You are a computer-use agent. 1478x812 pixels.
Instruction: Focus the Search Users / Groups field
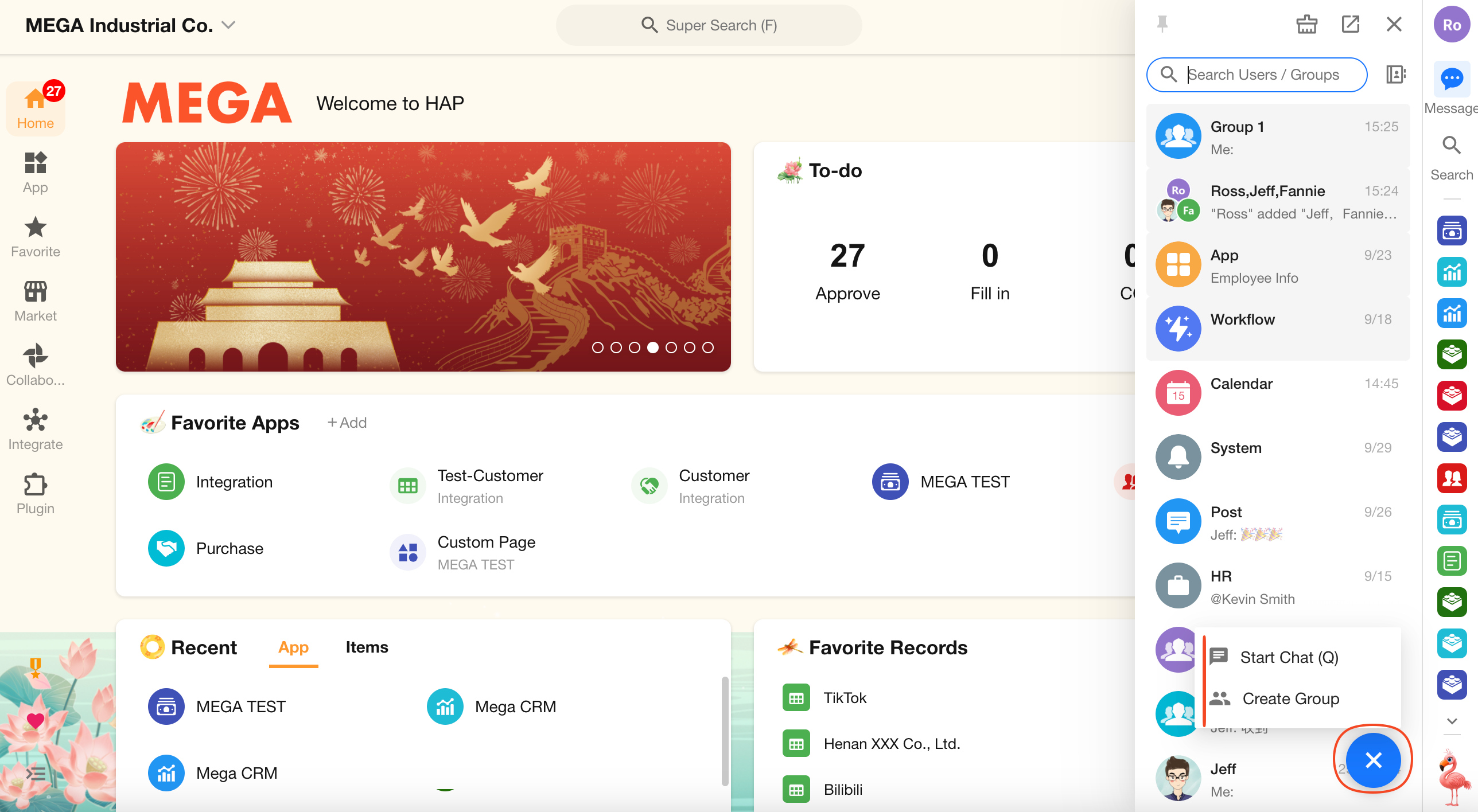1262,75
